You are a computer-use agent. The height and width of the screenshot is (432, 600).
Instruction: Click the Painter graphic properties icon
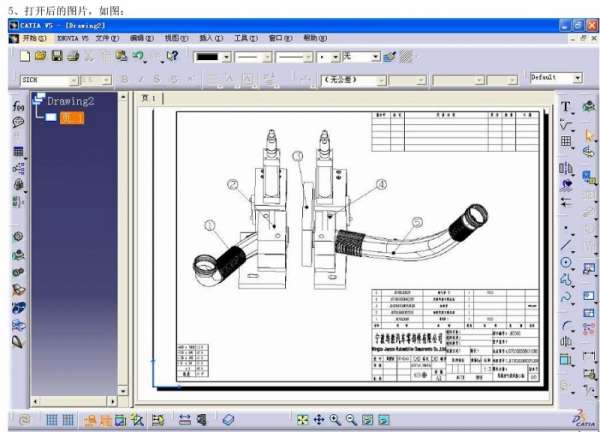click(390, 57)
